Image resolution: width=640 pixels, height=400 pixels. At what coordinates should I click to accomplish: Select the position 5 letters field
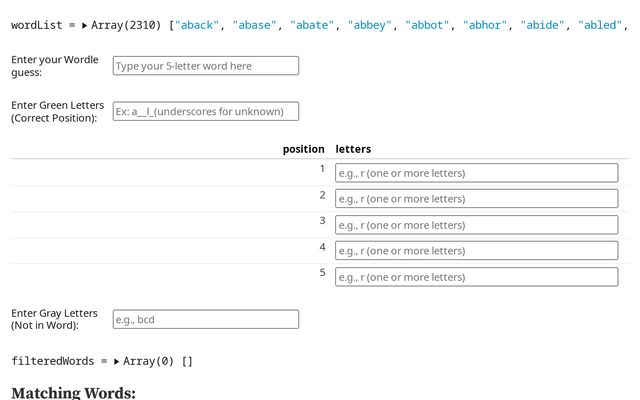click(477, 277)
